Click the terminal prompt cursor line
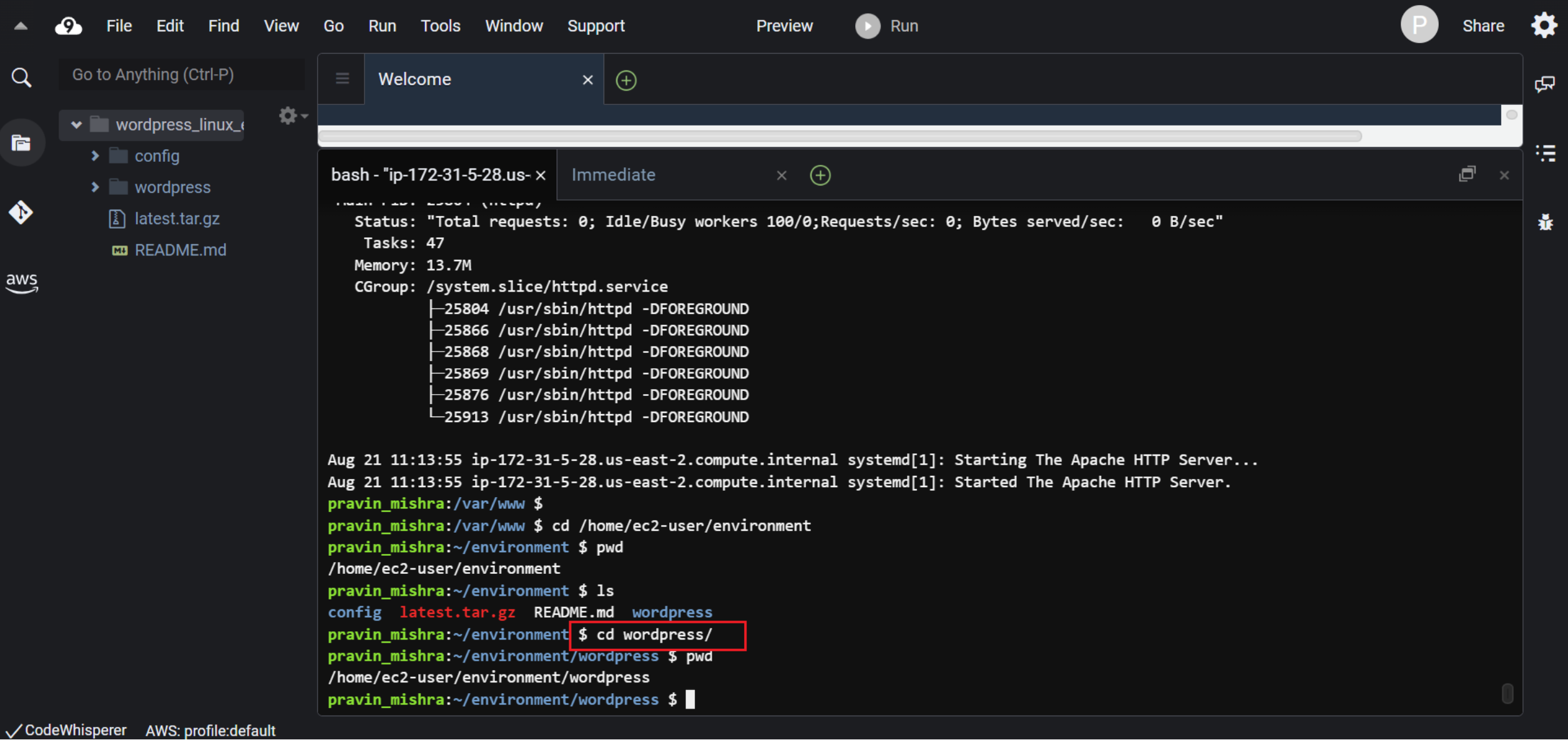 tap(511, 699)
